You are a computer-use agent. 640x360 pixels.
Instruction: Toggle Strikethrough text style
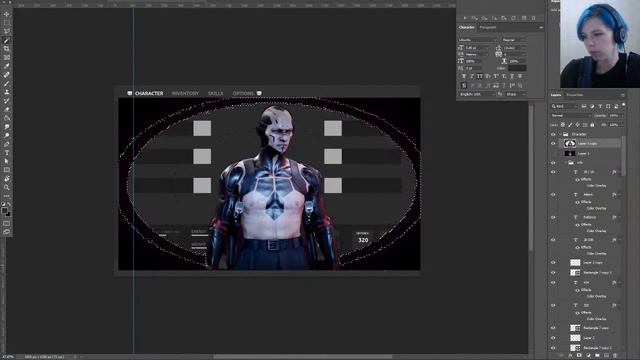click(x=520, y=76)
